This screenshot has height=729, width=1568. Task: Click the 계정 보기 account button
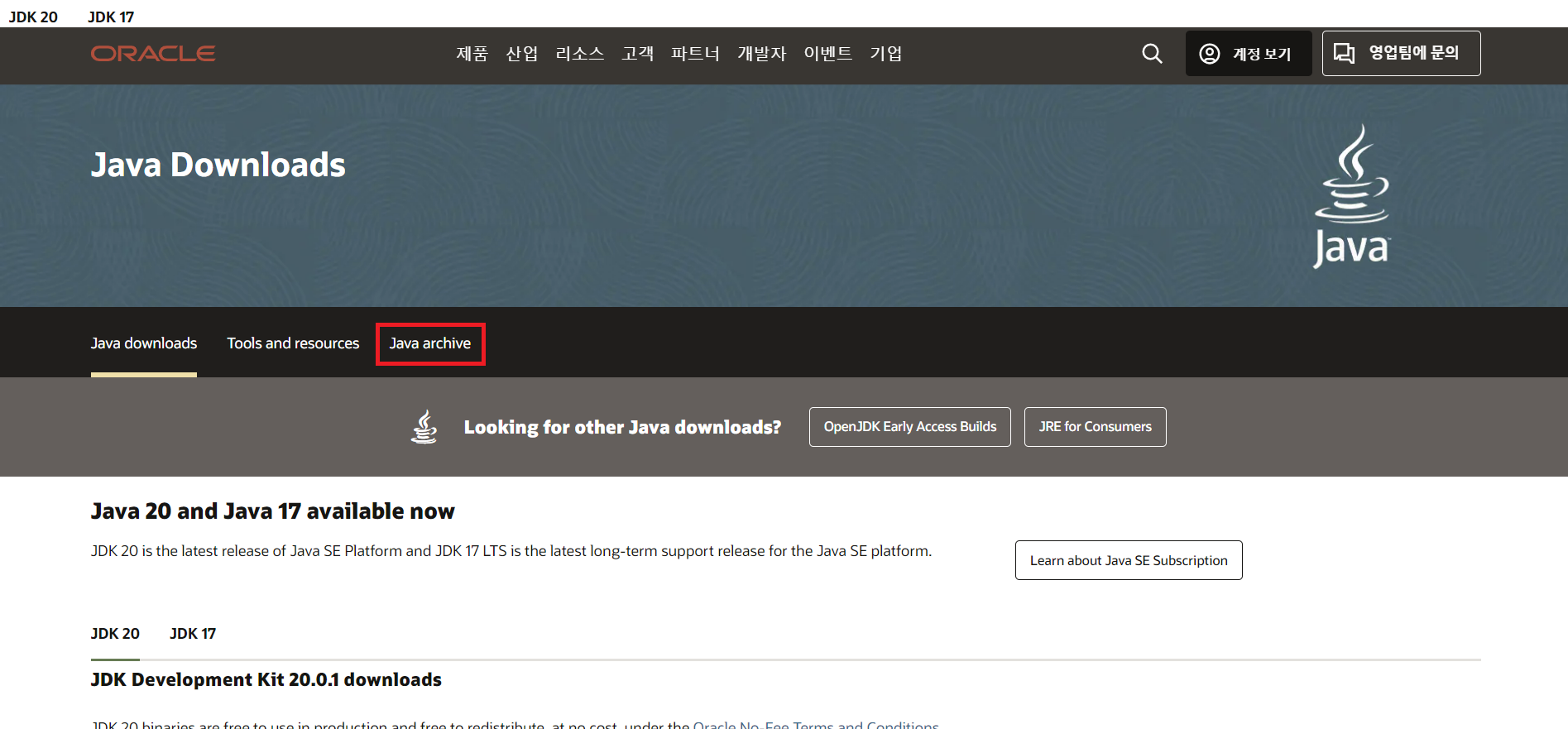pos(1249,54)
